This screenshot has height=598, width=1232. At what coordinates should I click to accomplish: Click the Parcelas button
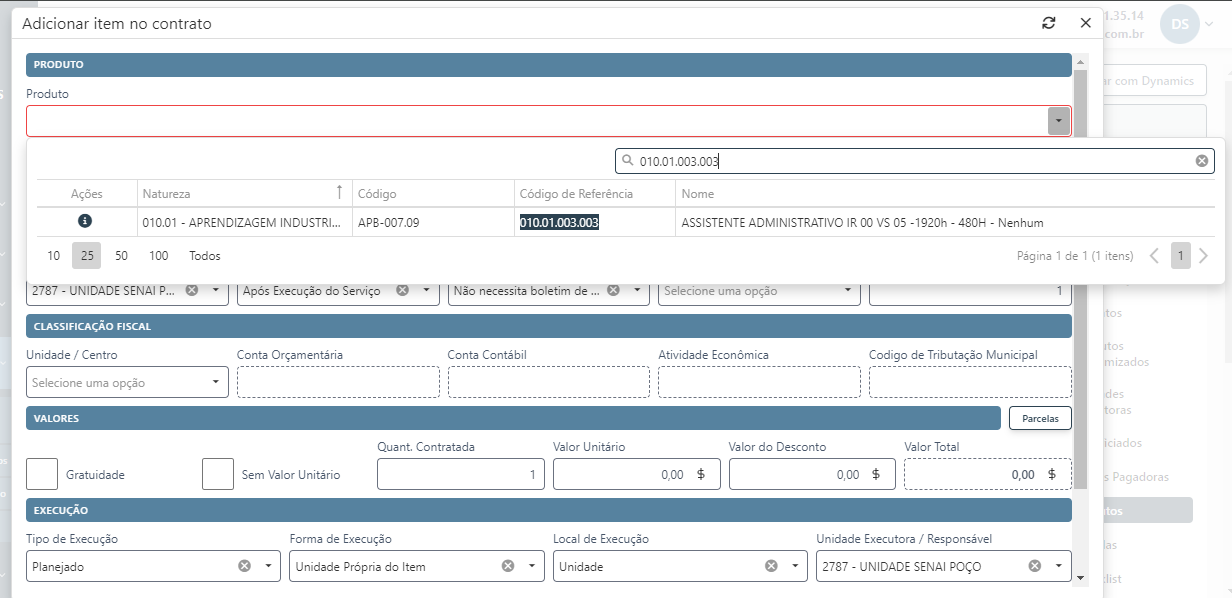click(1040, 418)
